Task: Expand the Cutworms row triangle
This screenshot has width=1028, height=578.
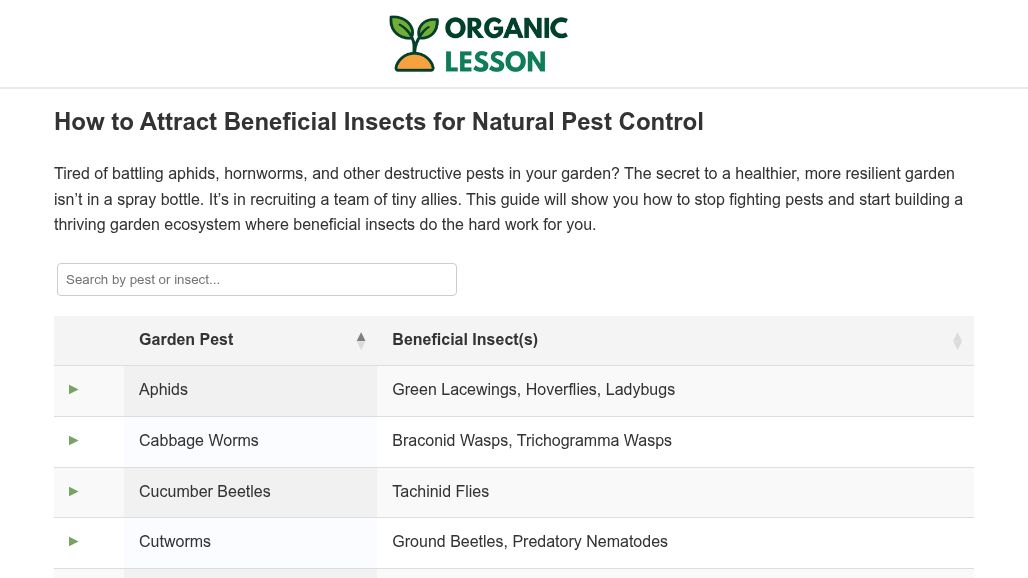Action: point(73,542)
